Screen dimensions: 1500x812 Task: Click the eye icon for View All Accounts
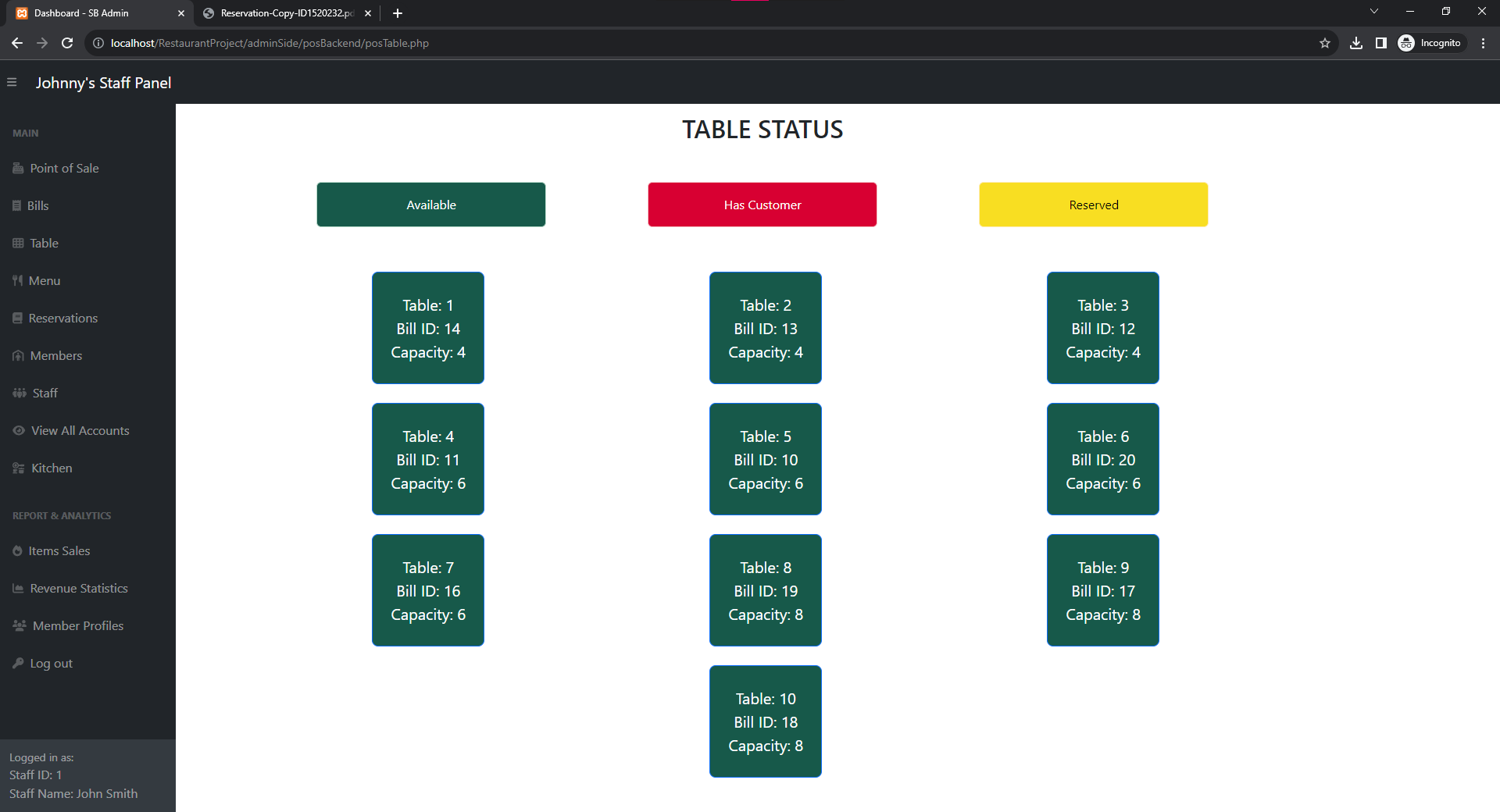(19, 430)
